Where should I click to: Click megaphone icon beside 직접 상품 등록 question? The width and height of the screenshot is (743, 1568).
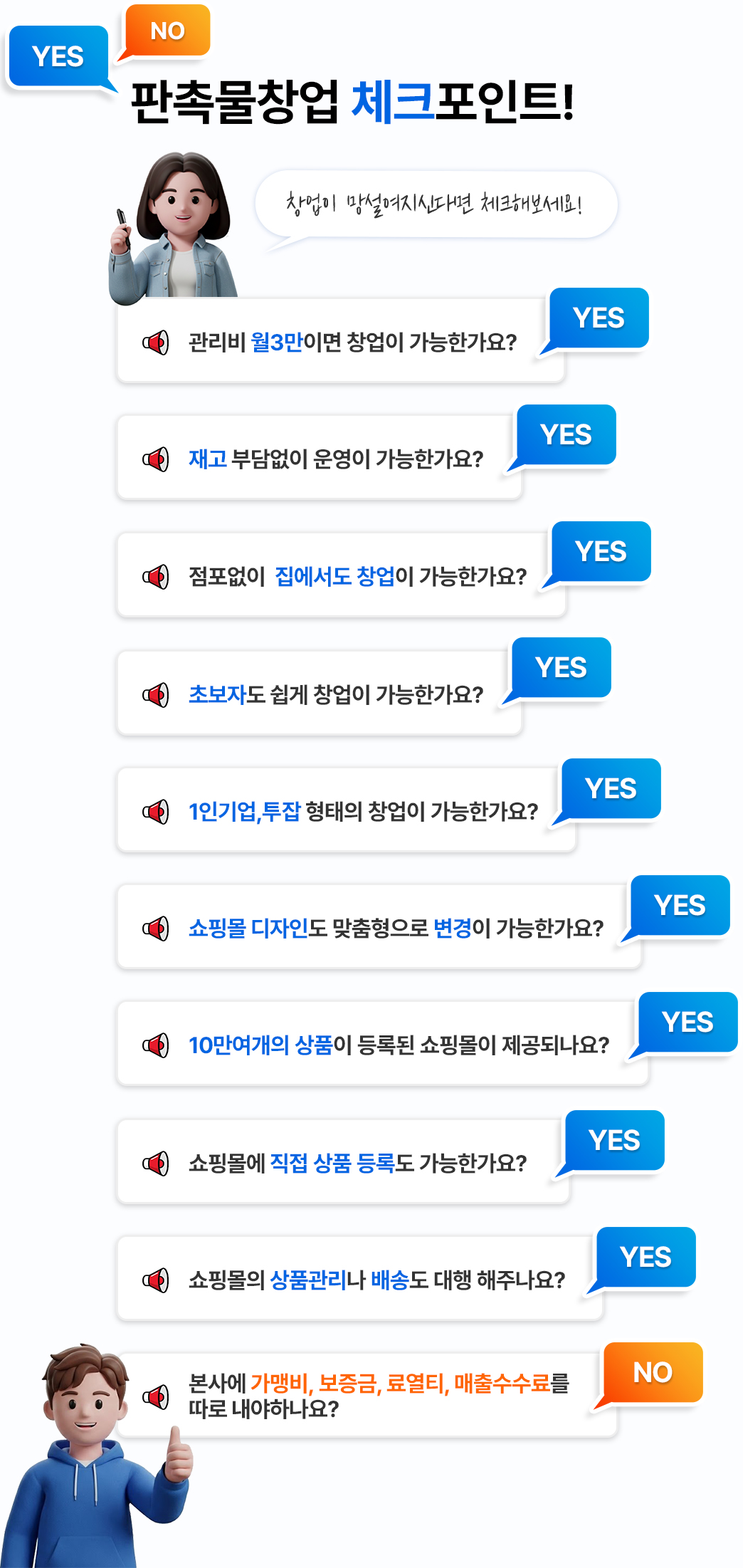click(x=156, y=1164)
